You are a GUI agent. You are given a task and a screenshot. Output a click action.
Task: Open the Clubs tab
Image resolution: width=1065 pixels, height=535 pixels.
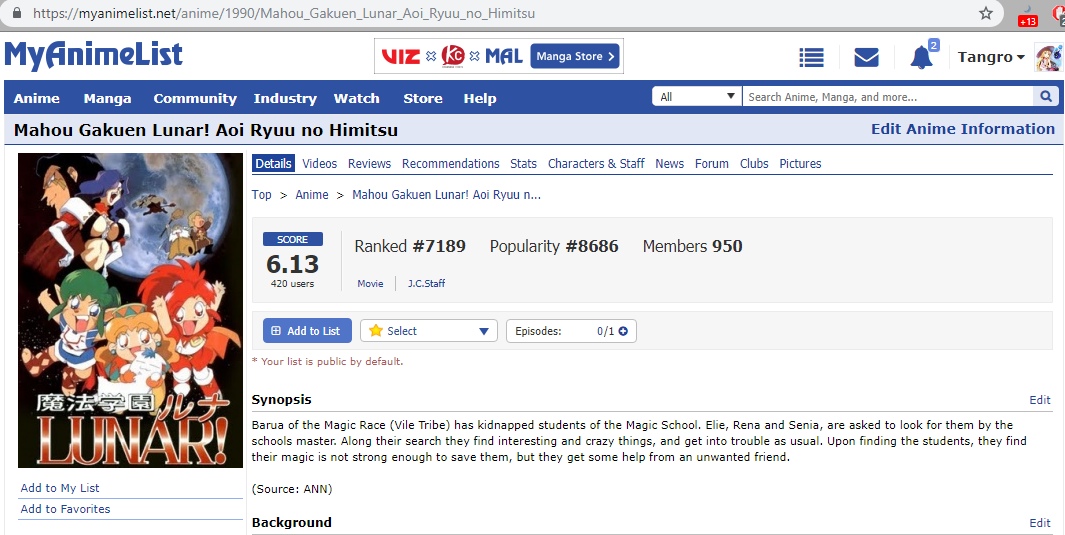pyautogui.click(x=754, y=164)
